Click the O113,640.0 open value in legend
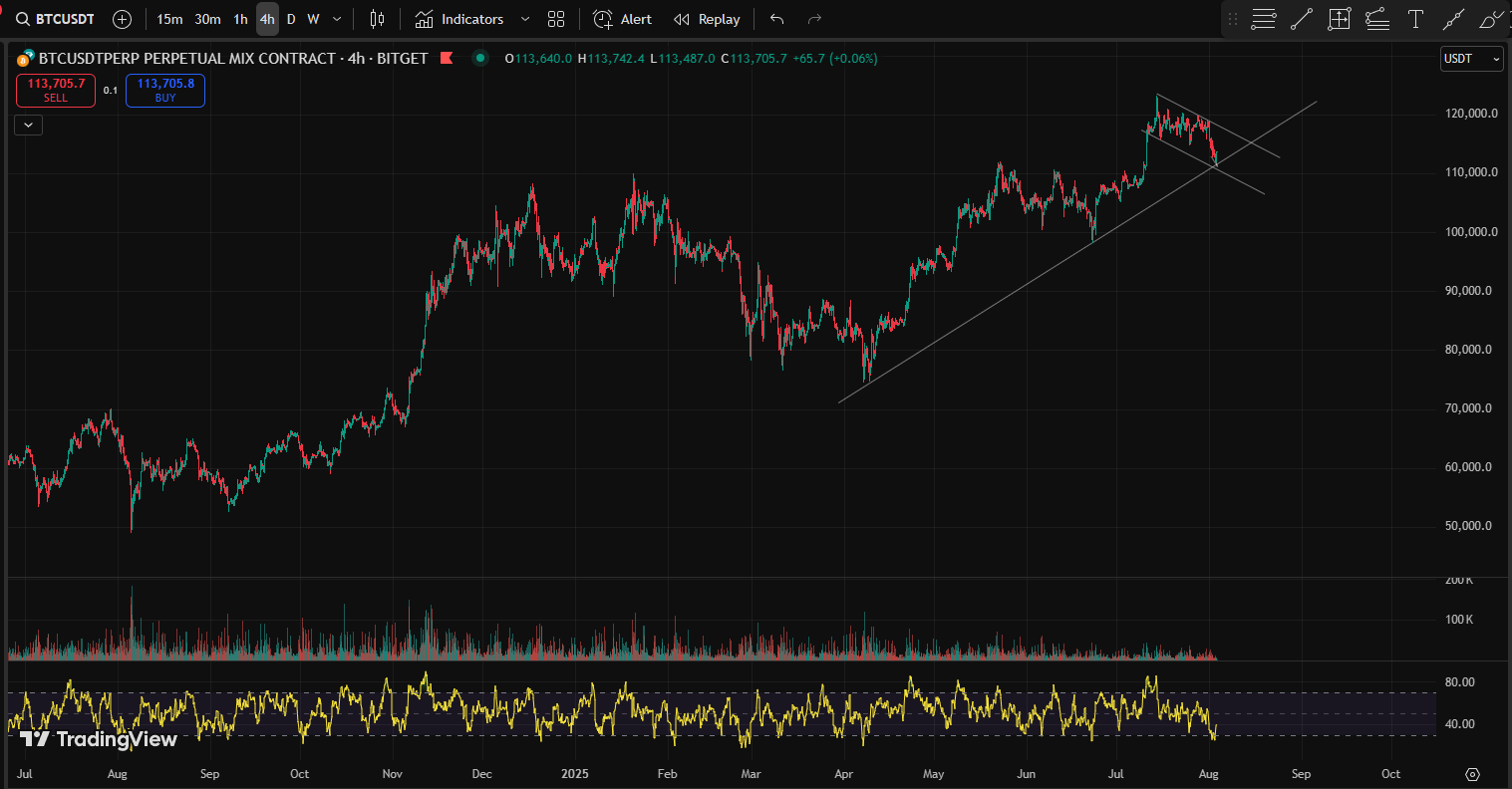Screen dimensions: 1512x789 click(538, 59)
